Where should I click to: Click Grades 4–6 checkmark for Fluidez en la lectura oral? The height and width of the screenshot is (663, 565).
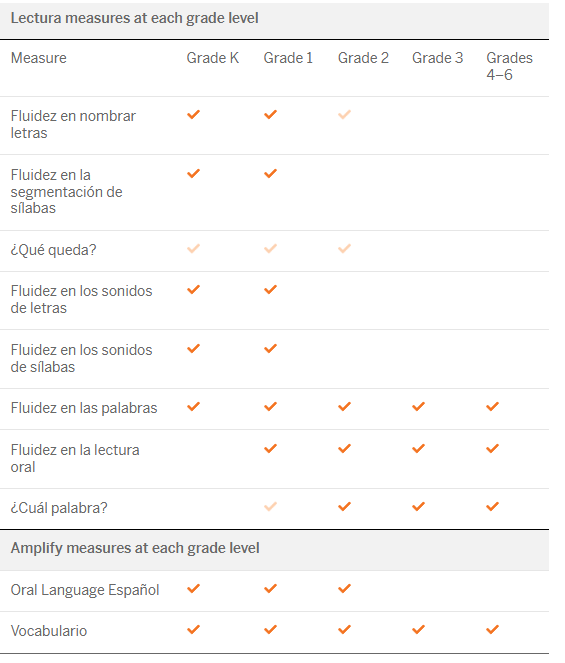[x=493, y=449]
